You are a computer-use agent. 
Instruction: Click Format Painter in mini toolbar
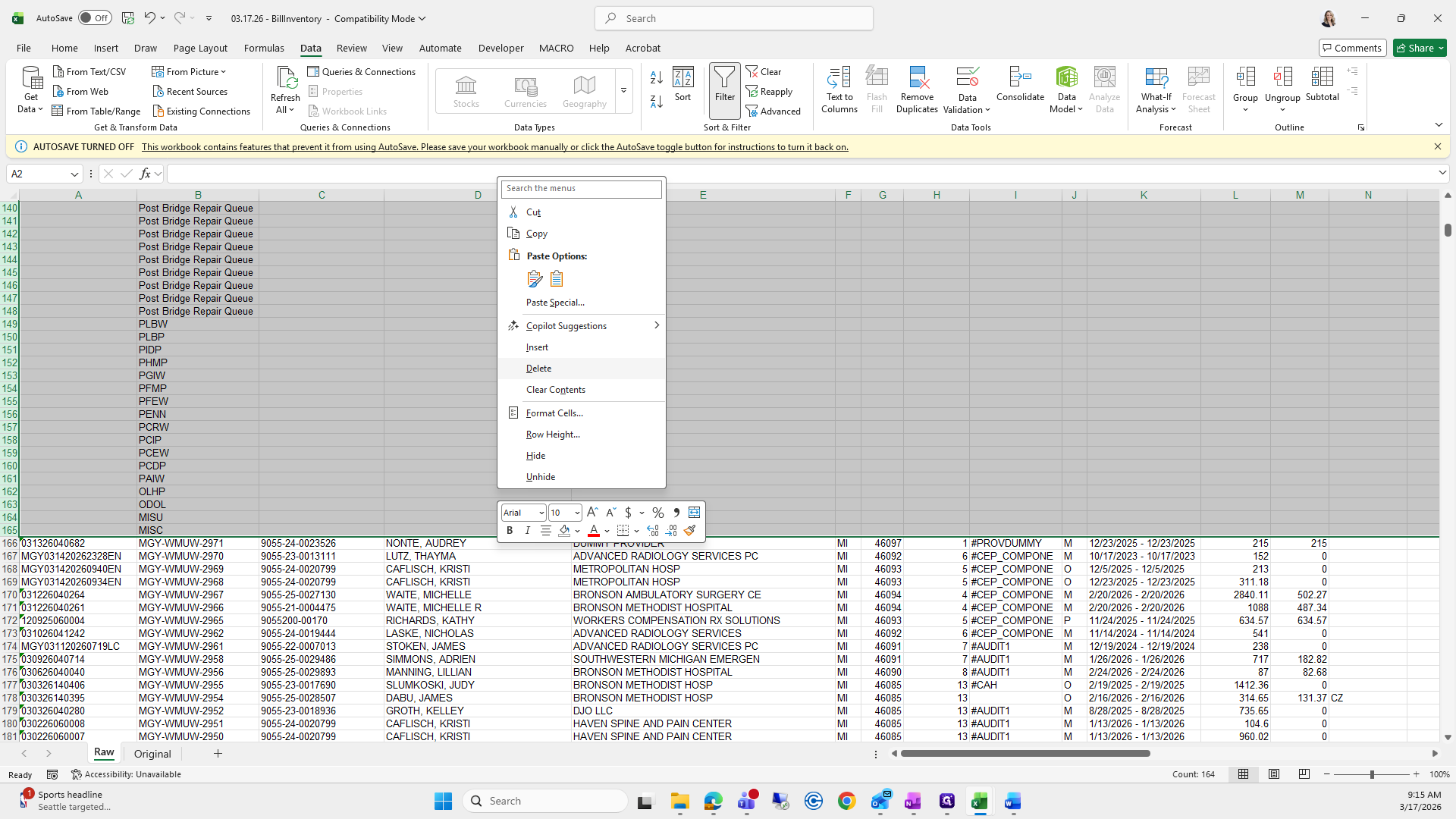690,531
